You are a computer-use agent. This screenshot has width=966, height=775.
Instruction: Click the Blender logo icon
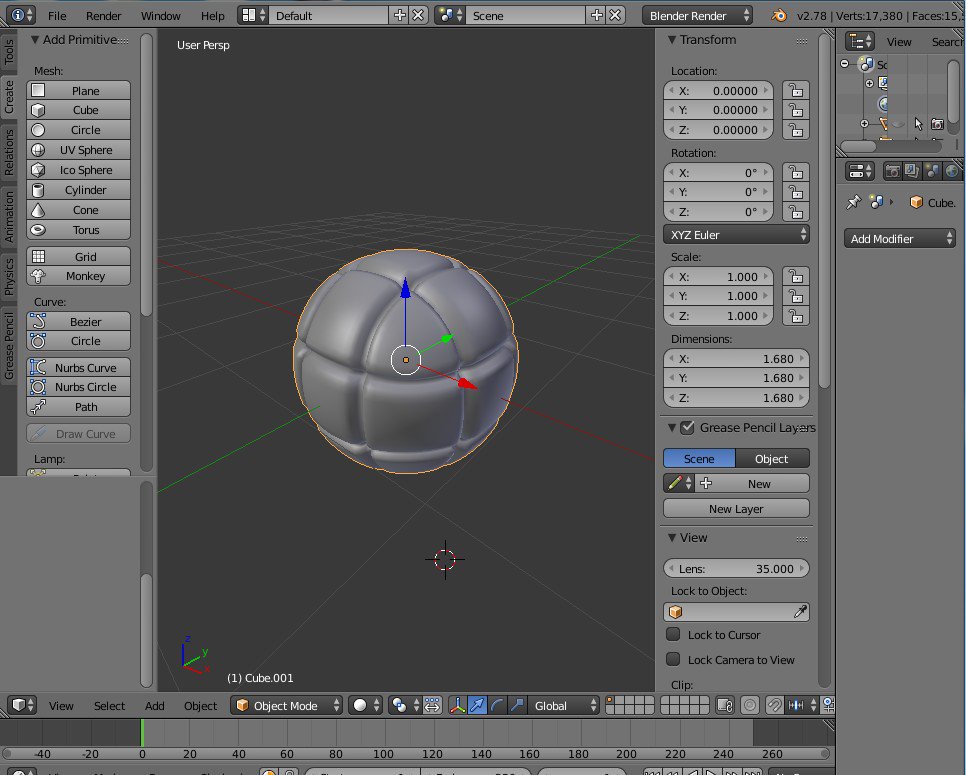[x=779, y=15]
